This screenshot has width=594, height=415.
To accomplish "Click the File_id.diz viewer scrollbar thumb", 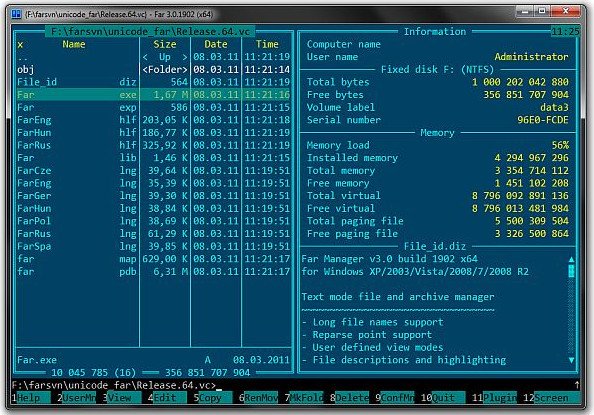I will coord(571,271).
